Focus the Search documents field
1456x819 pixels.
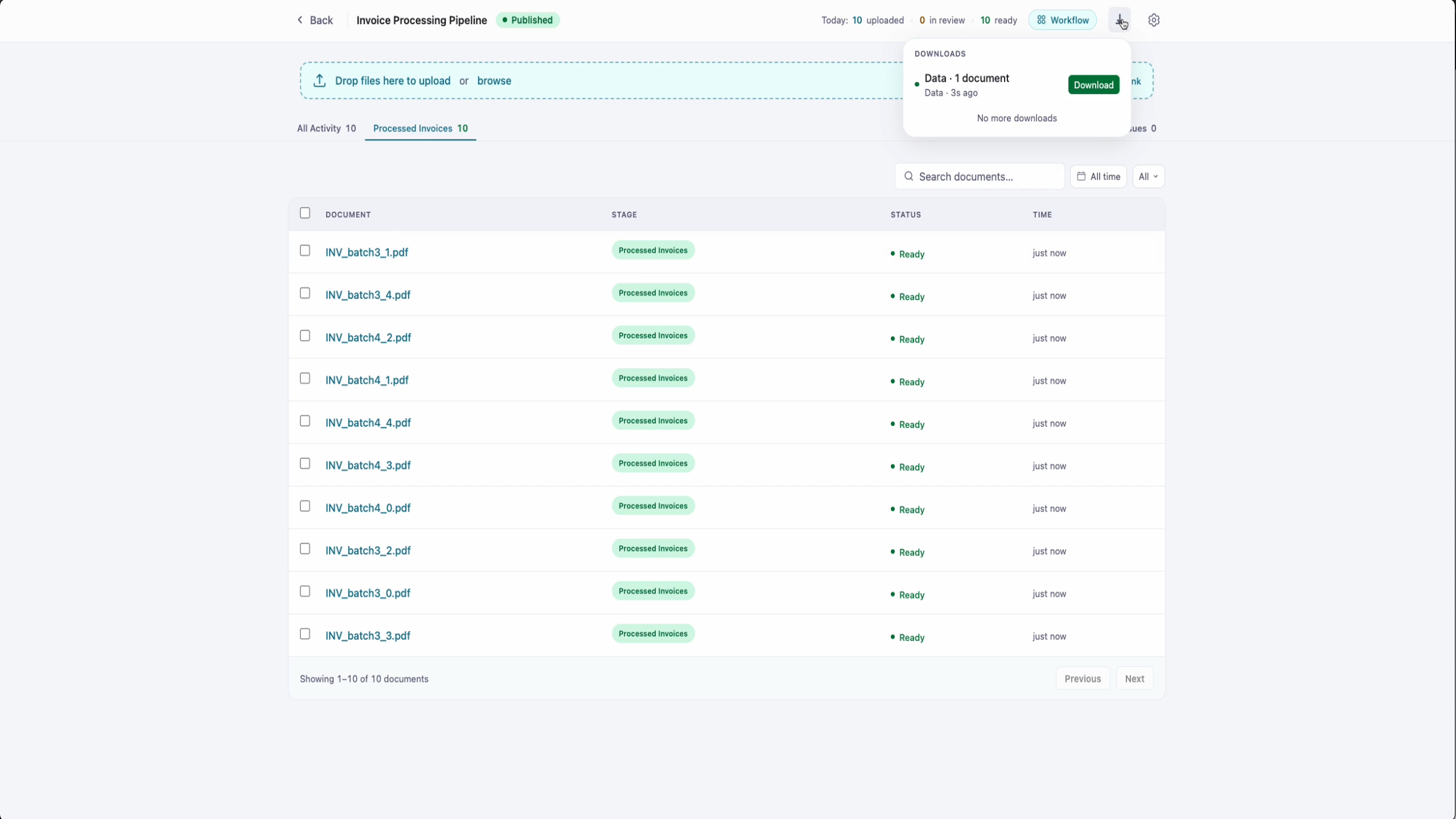click(x=980, y=176)
